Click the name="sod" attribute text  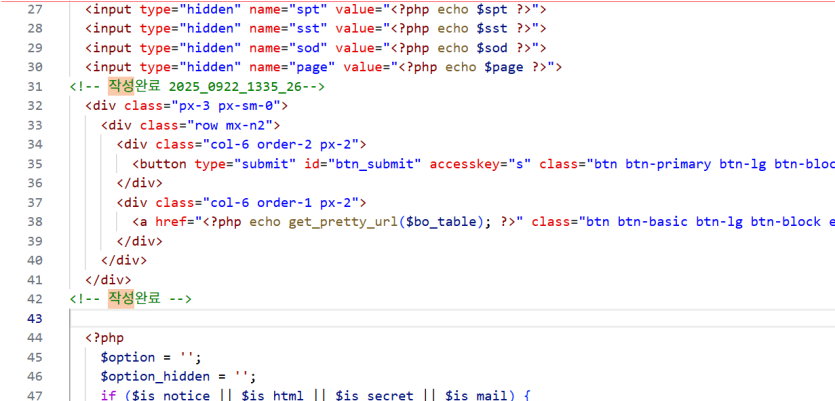288,48
